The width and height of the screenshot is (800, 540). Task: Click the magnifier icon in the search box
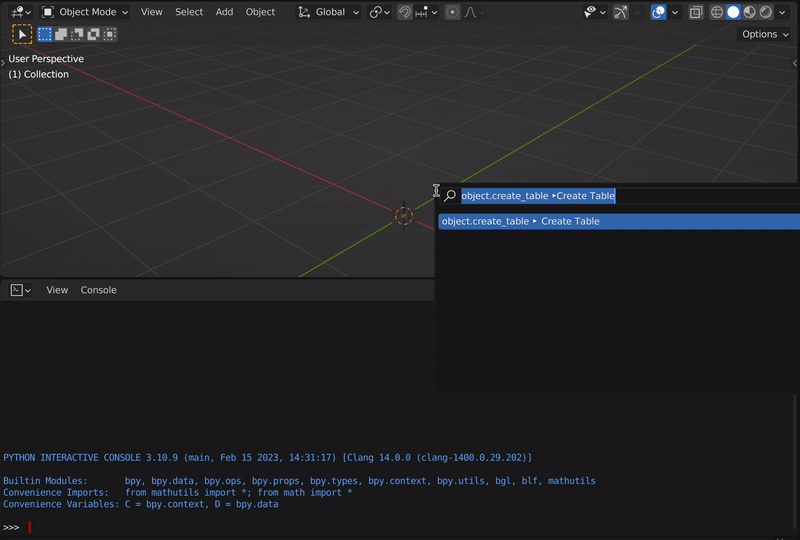[x=450, y=195]
